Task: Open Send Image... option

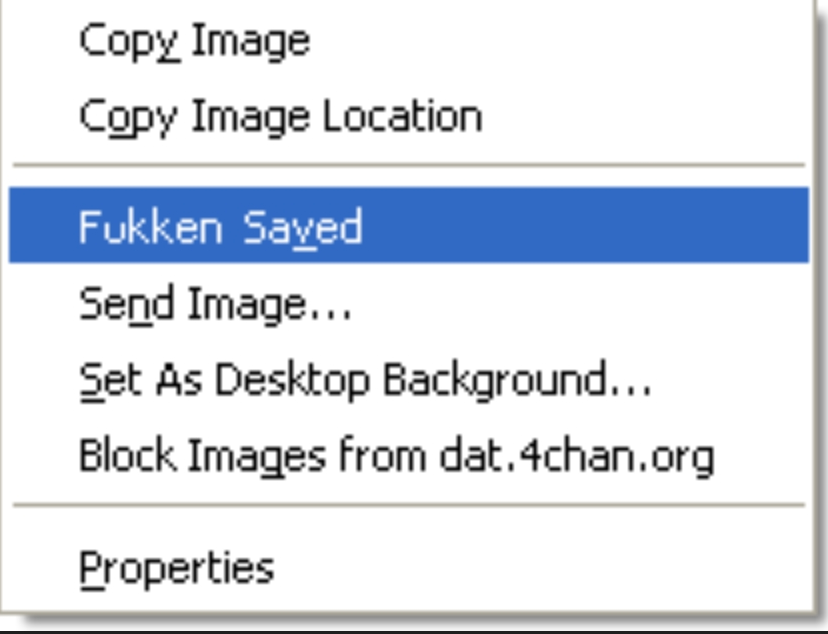Action: (x=409, y=304)
